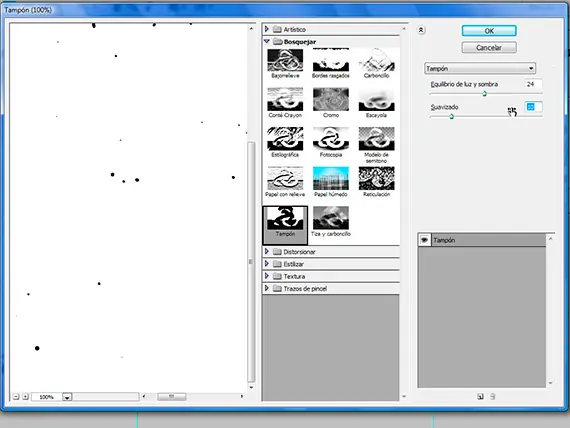This screenshot has height=428, width=570.
Task: Click the 100% zoom value field
Action: [x=47, y=397]
